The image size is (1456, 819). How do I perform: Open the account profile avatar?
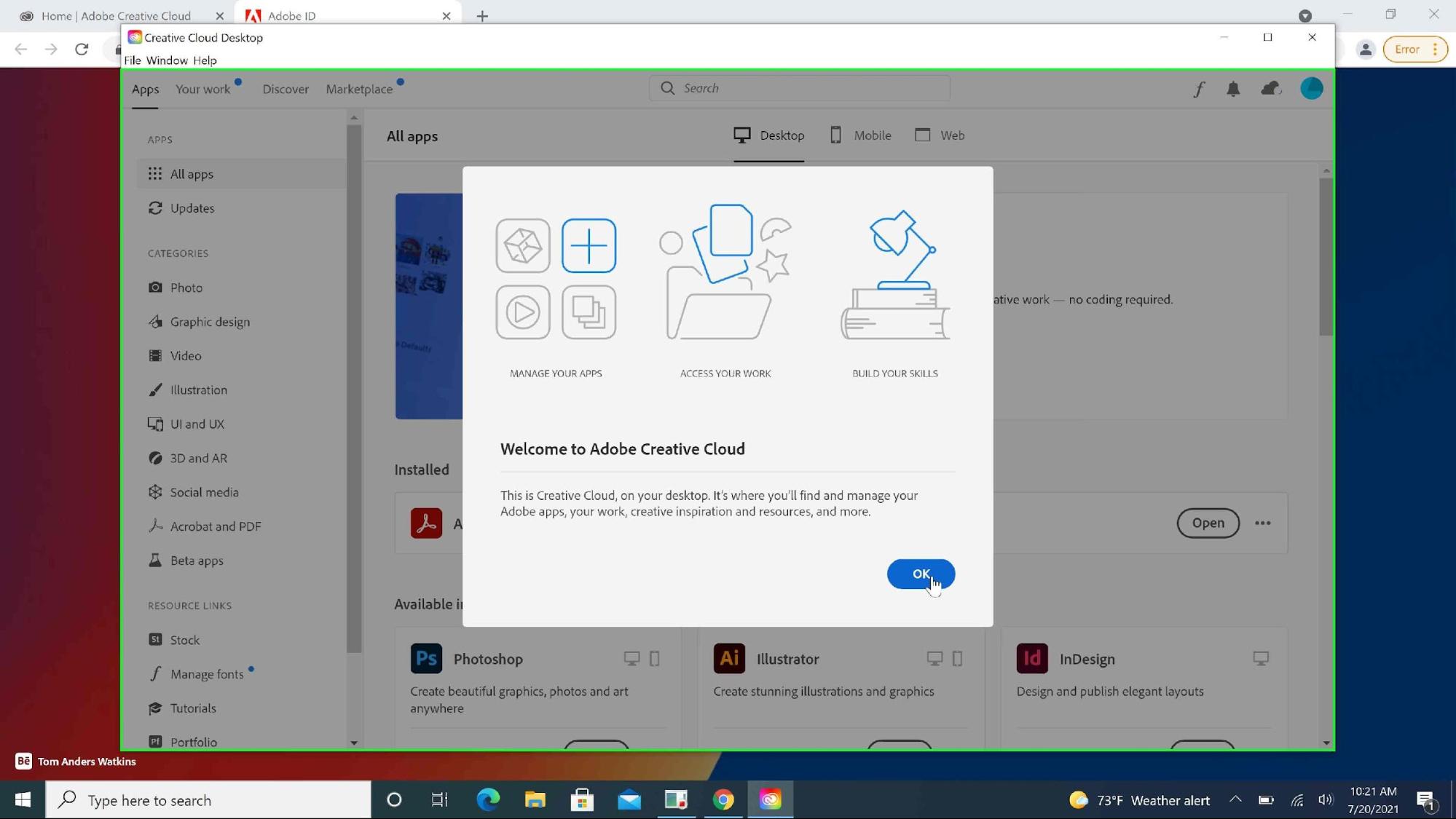coord(1311,89)
